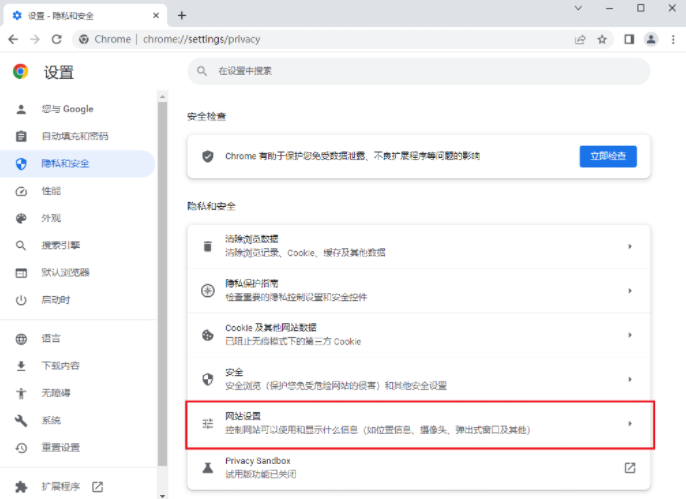Click the flask icon for Privacy Sandbox
The image size is (686, 499).
tap(208, 468)
